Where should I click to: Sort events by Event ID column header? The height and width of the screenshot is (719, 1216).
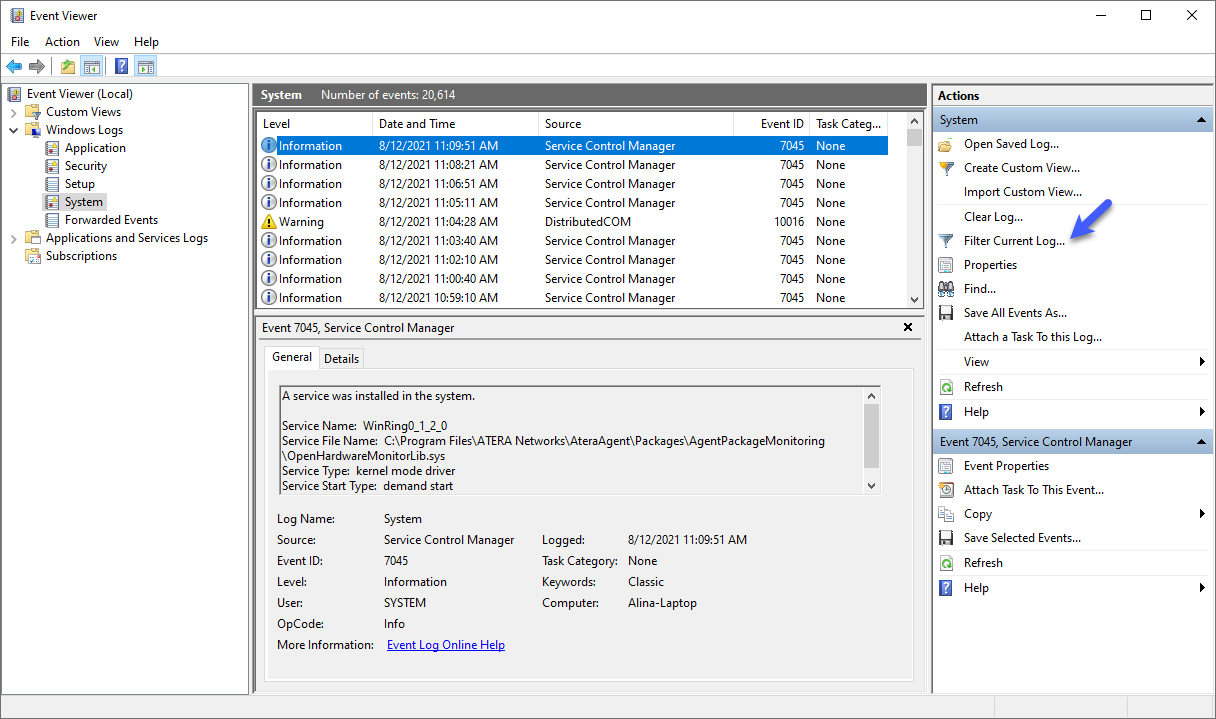771,124
